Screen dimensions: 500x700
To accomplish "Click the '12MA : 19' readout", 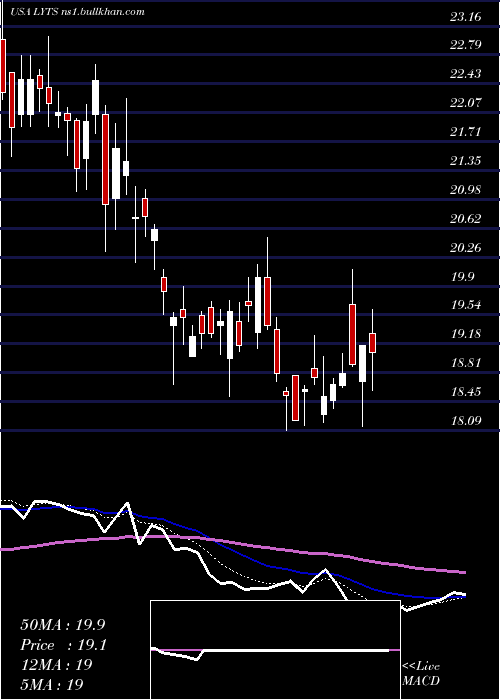I will pyautogui.click(x=56, y=665).
